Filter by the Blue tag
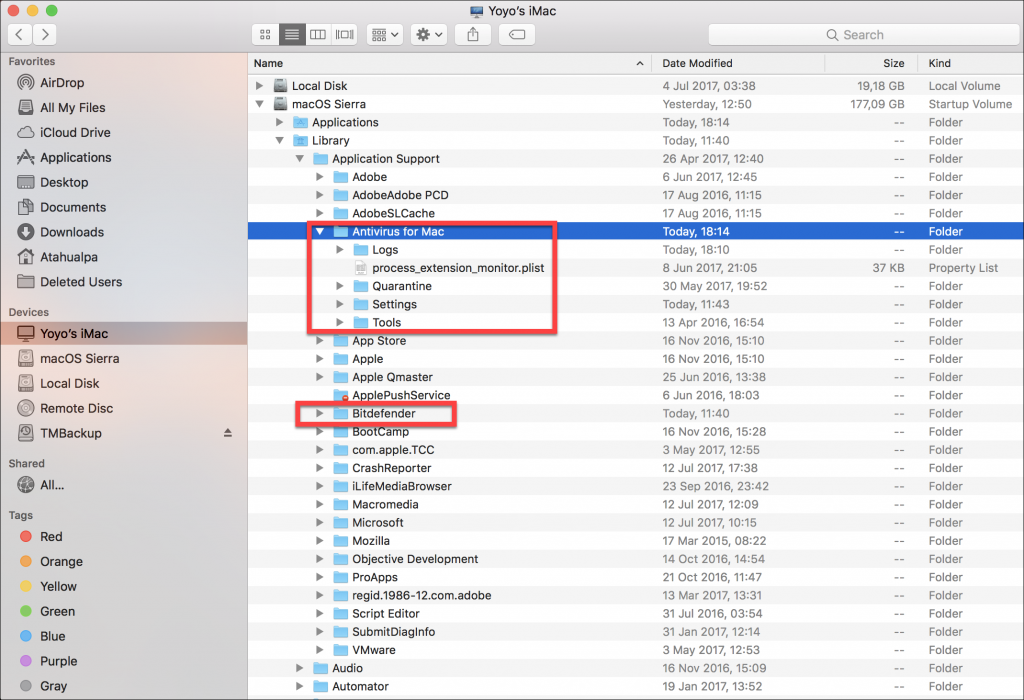 [x=52, y=636]
